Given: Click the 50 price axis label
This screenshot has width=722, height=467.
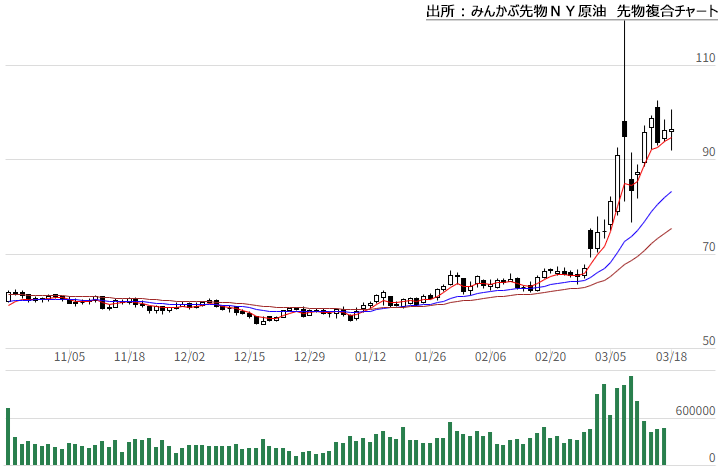Looking at the screenshot, I should pyautogui.click(x=707, y=342).
